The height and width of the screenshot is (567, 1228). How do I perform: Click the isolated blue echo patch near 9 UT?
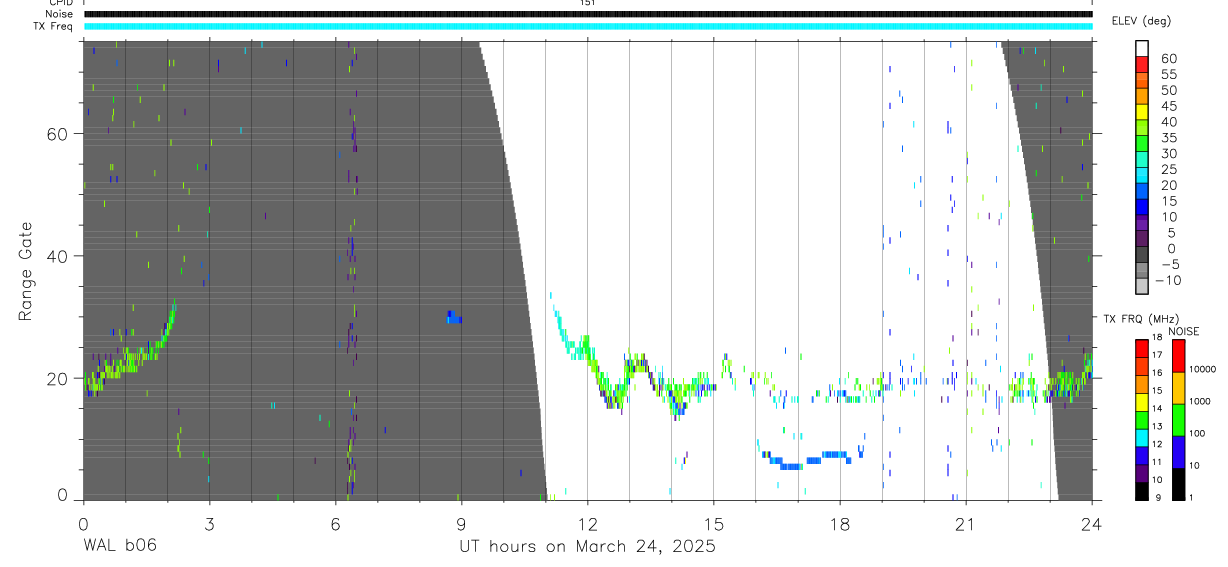454,317
